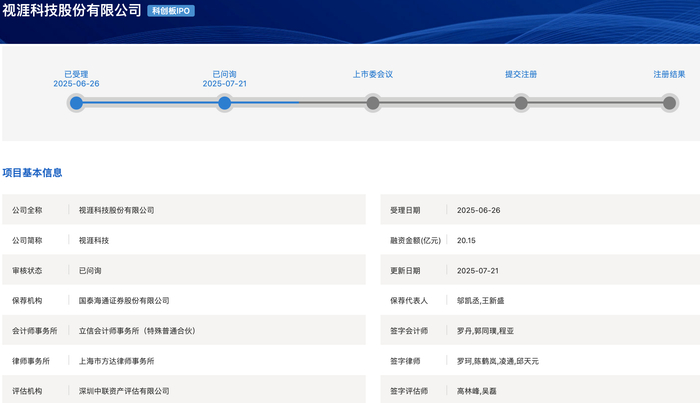Image resolution: width=700 pixels, height=403 pixels.
Task: Click the 注册结果 gray timeline dot
Action: pyautogui.click(x=669, y=103)
